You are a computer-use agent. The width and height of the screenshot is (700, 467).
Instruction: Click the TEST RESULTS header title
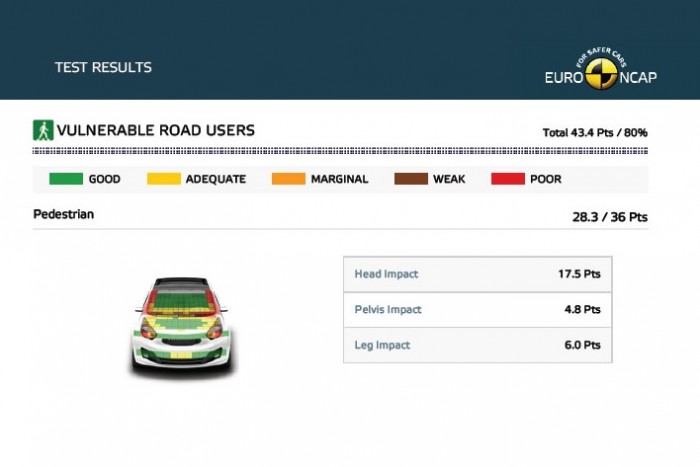pos(103,68)
